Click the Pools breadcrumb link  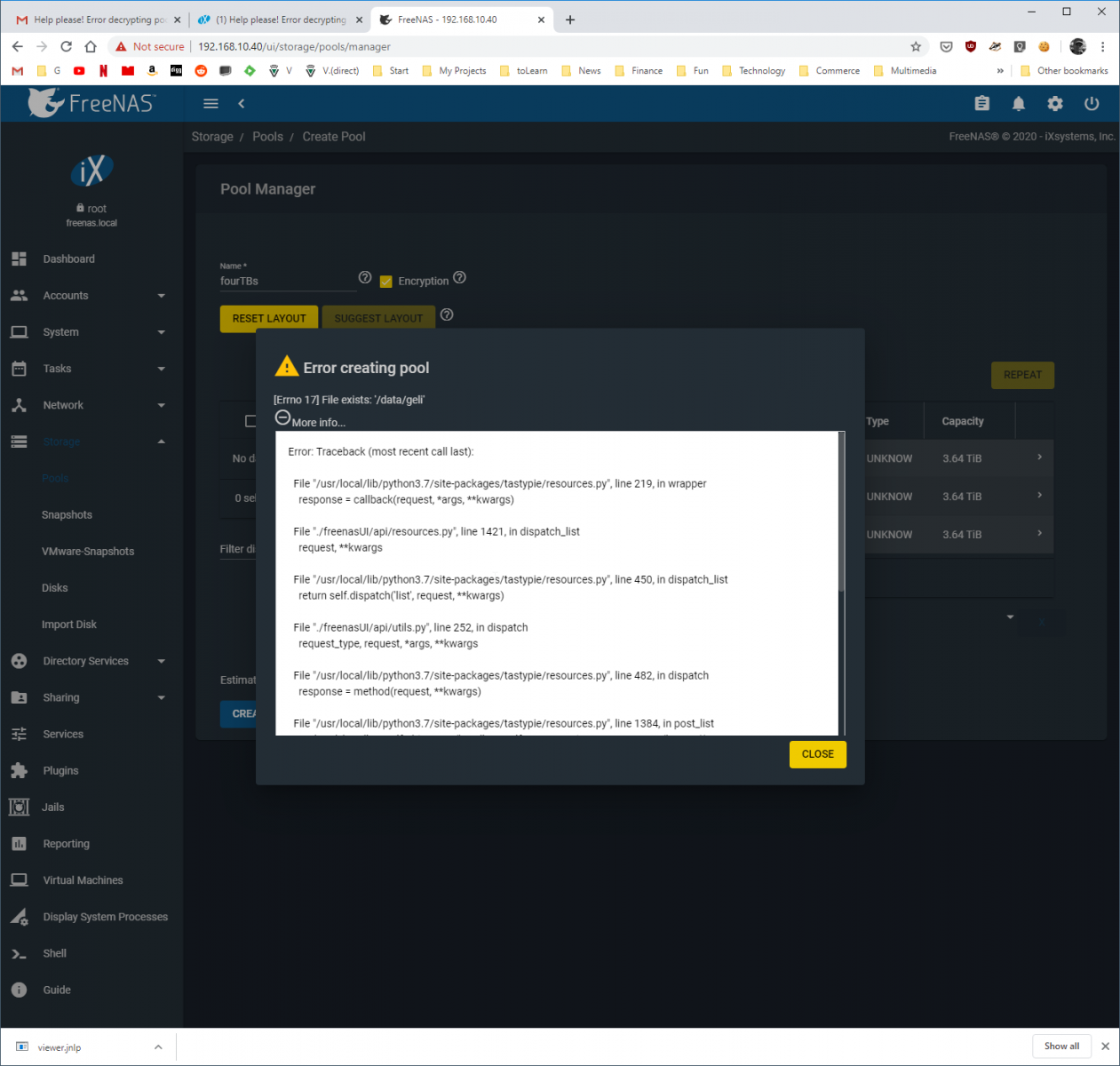(x=267, y=136)
